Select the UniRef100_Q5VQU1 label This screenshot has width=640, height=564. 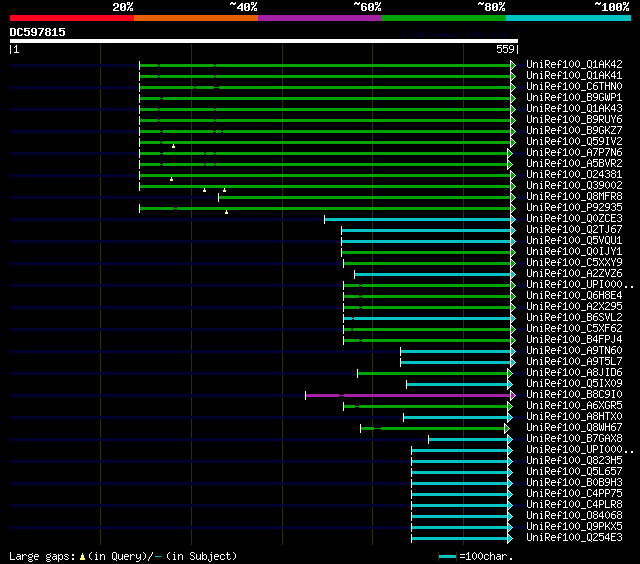pyautogui.click(x=574, y=241)
